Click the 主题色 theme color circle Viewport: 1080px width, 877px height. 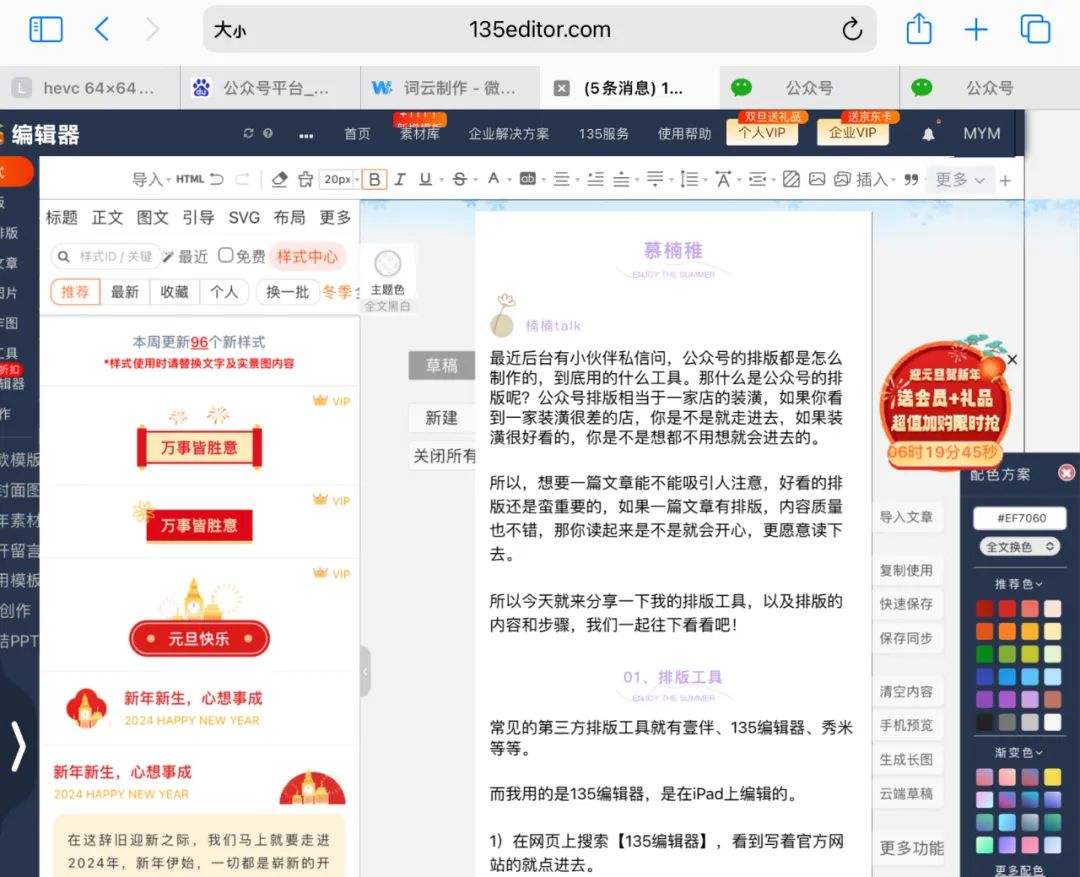pos(387,264)
